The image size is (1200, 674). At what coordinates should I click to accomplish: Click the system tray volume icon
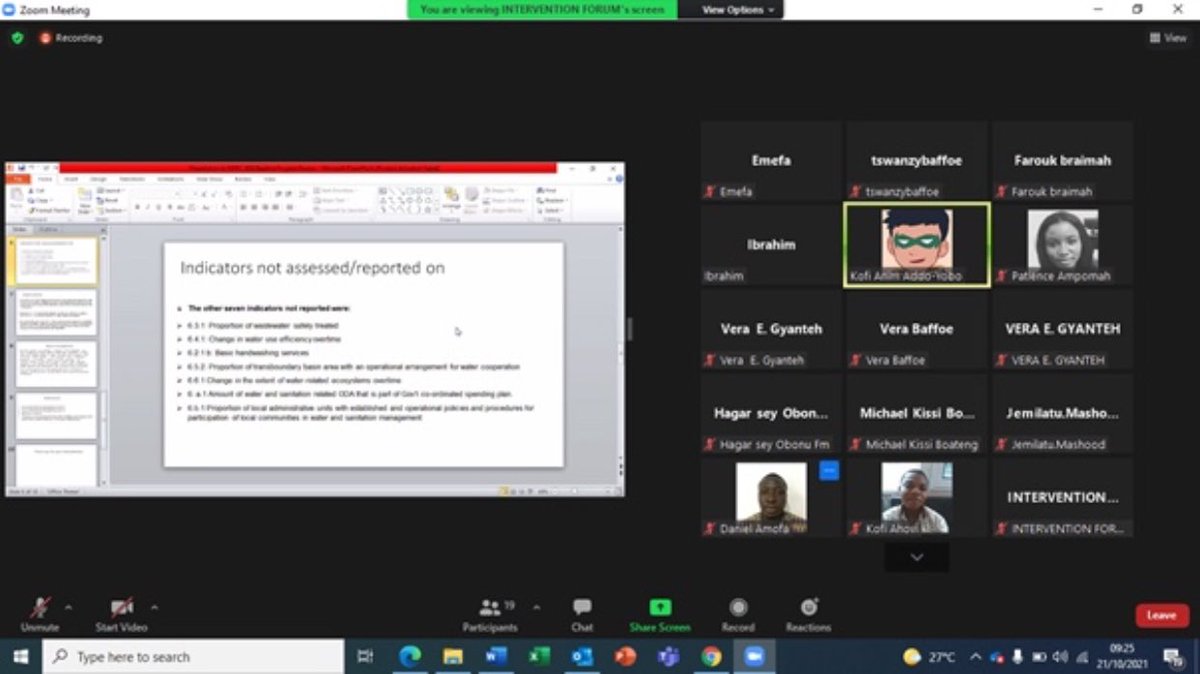point(1060,657)
